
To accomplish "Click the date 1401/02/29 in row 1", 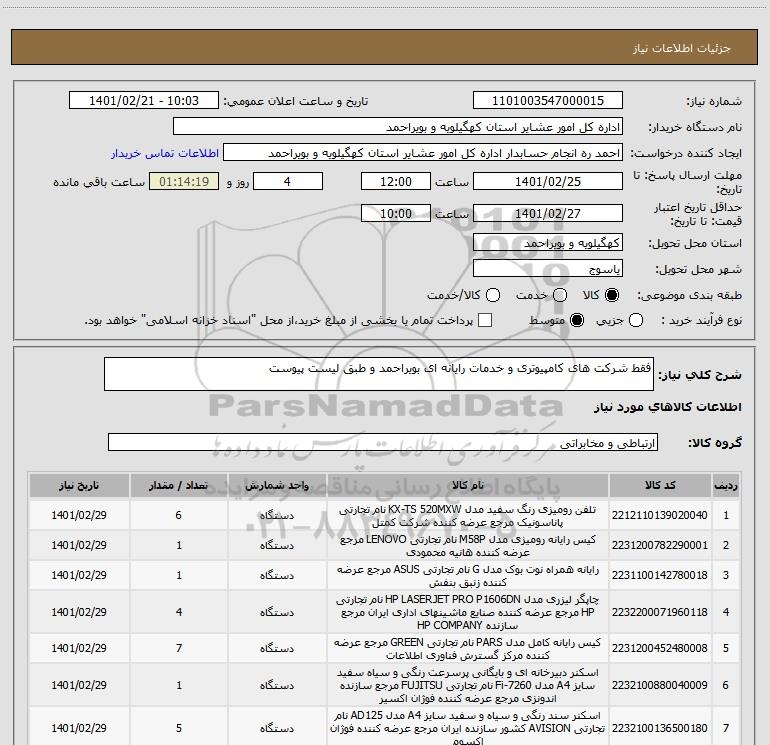I will (x=79, y=515).
